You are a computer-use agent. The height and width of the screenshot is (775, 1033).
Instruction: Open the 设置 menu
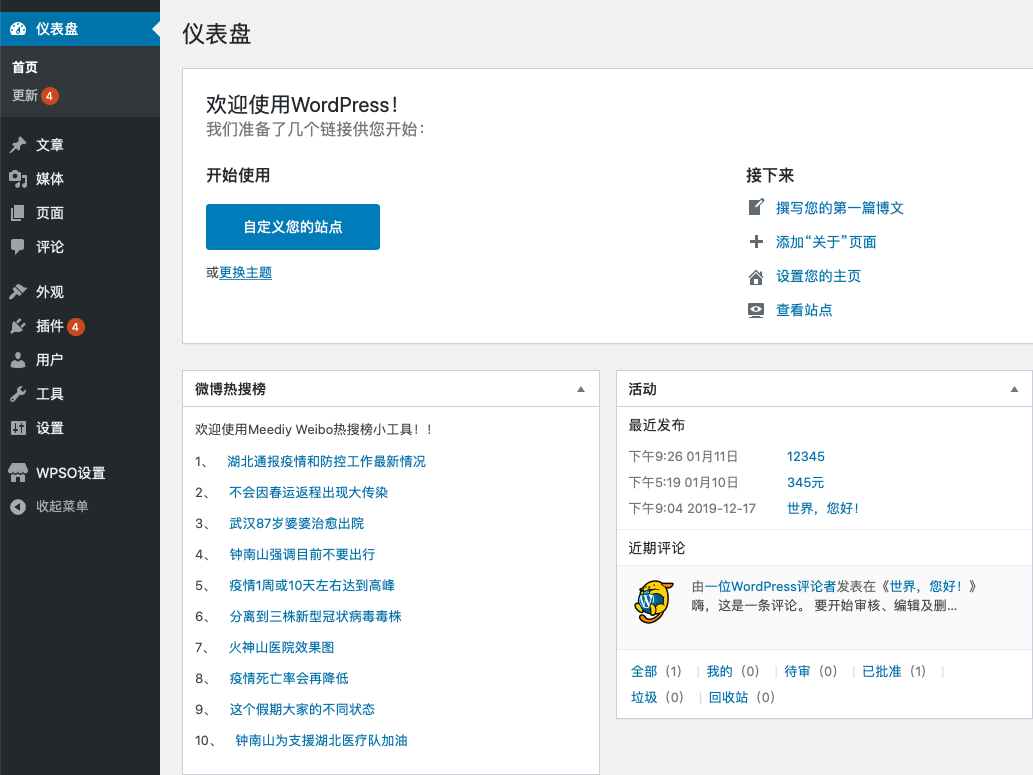point(50,428)
